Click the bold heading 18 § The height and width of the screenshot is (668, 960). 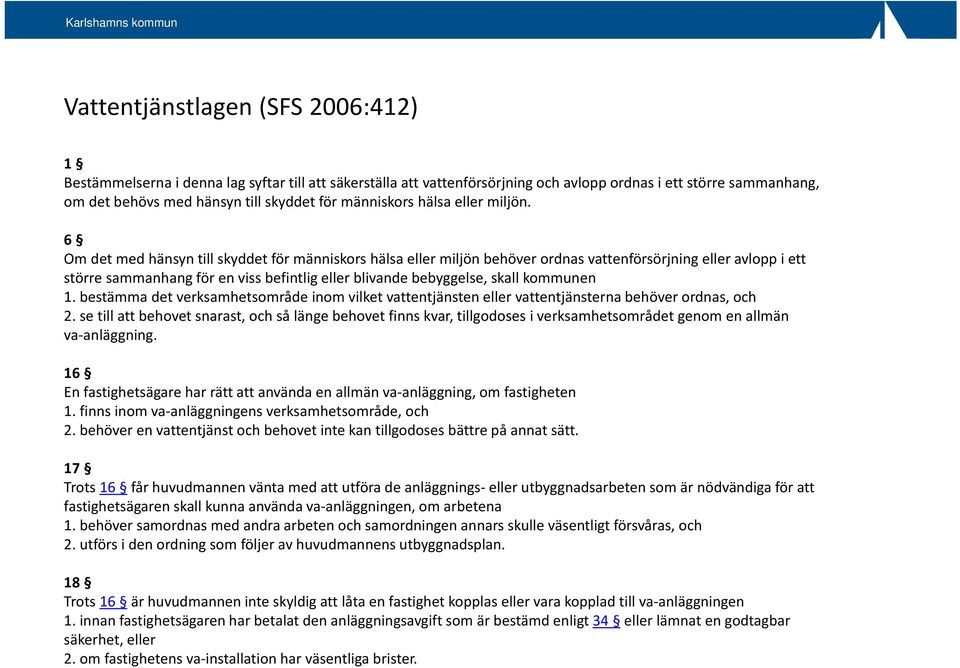[x=77, y=582]
